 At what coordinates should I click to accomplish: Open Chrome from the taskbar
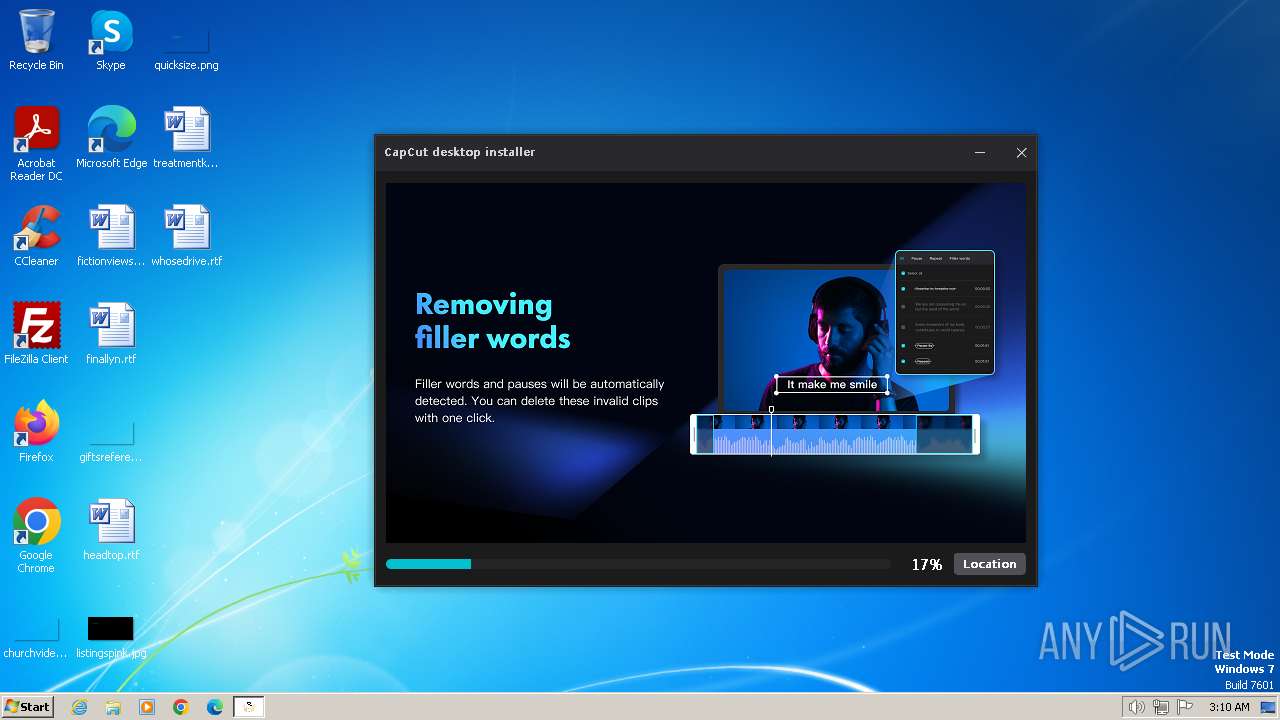click(181, 707)
